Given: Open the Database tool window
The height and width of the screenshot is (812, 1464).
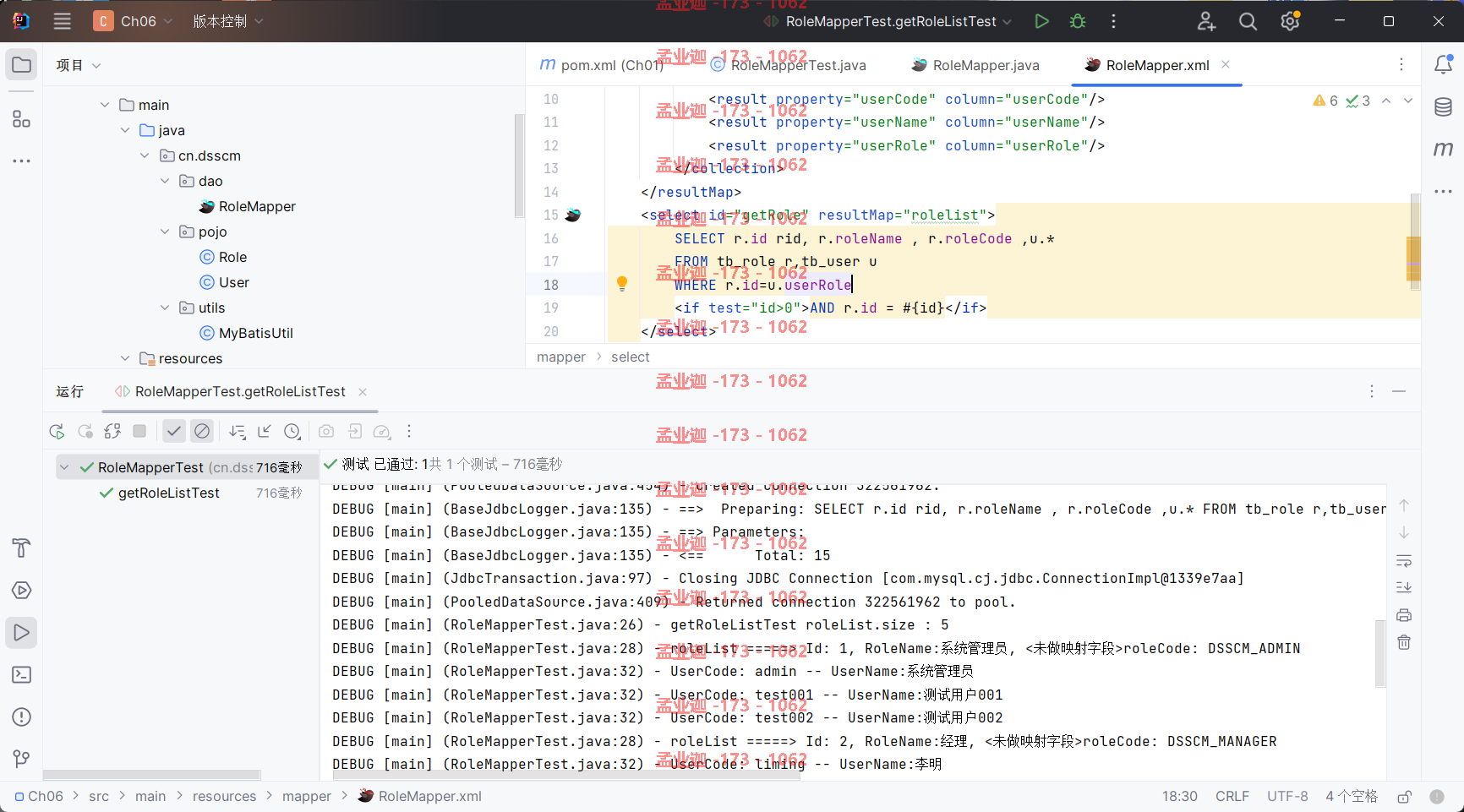Looking at the screenshot, I should (1443, 107).
